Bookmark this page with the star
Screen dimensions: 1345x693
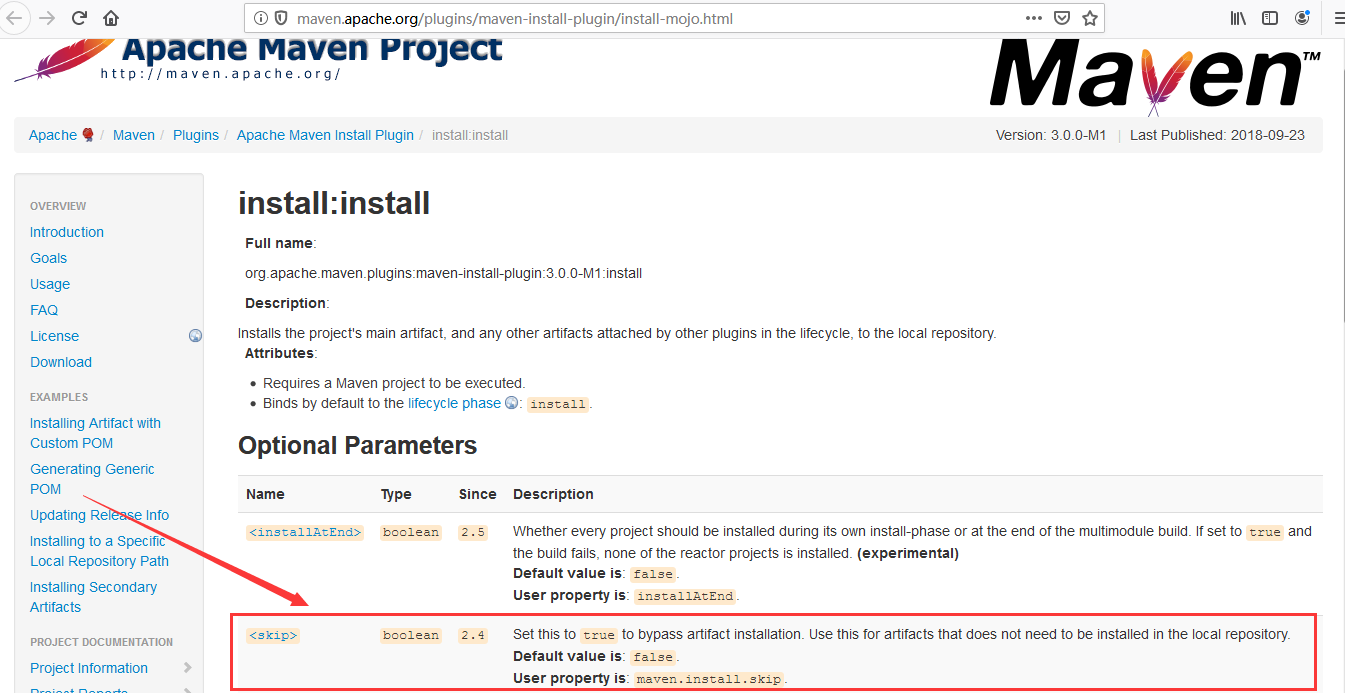(x=1090, y=18)
